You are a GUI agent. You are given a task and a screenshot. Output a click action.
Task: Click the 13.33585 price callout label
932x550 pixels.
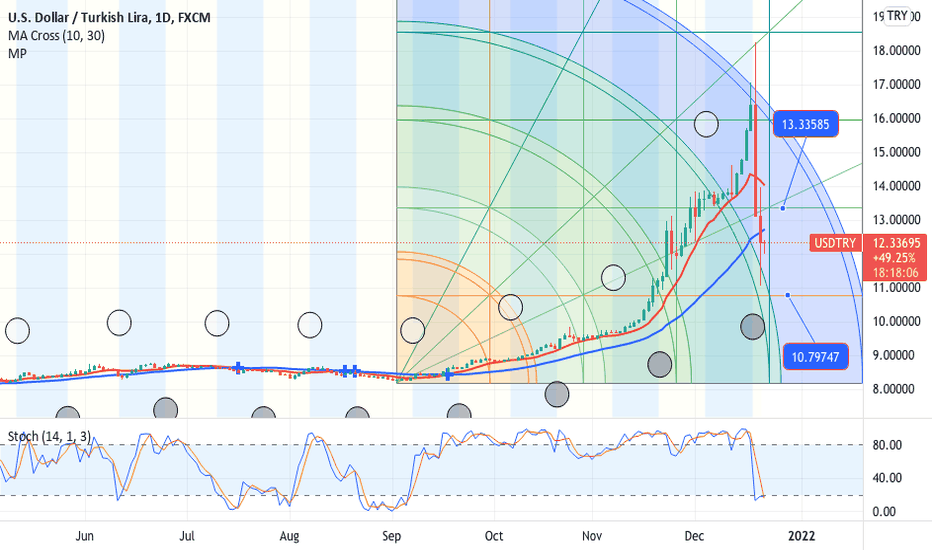805,124
